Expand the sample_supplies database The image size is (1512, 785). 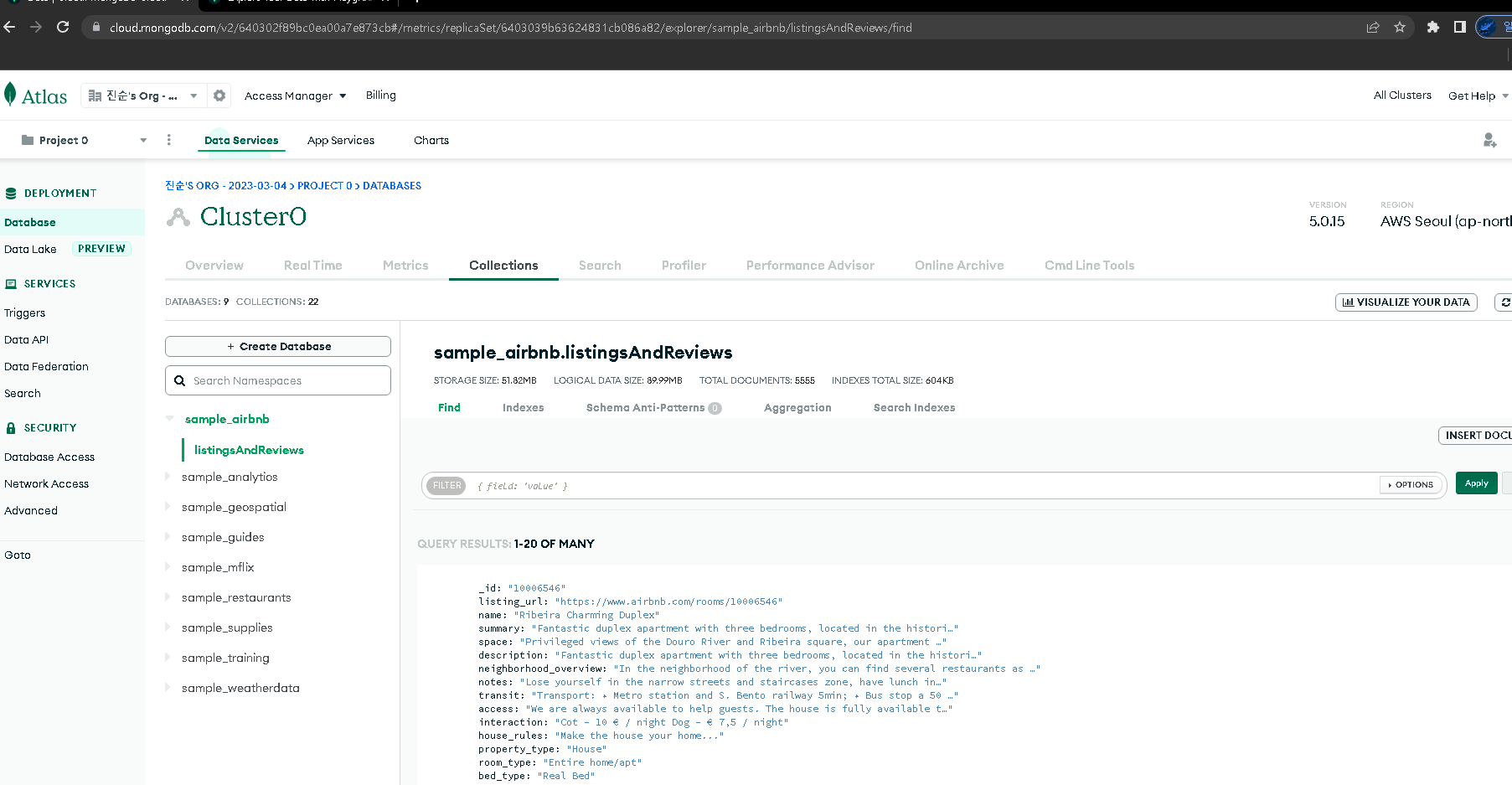(168, 627)
